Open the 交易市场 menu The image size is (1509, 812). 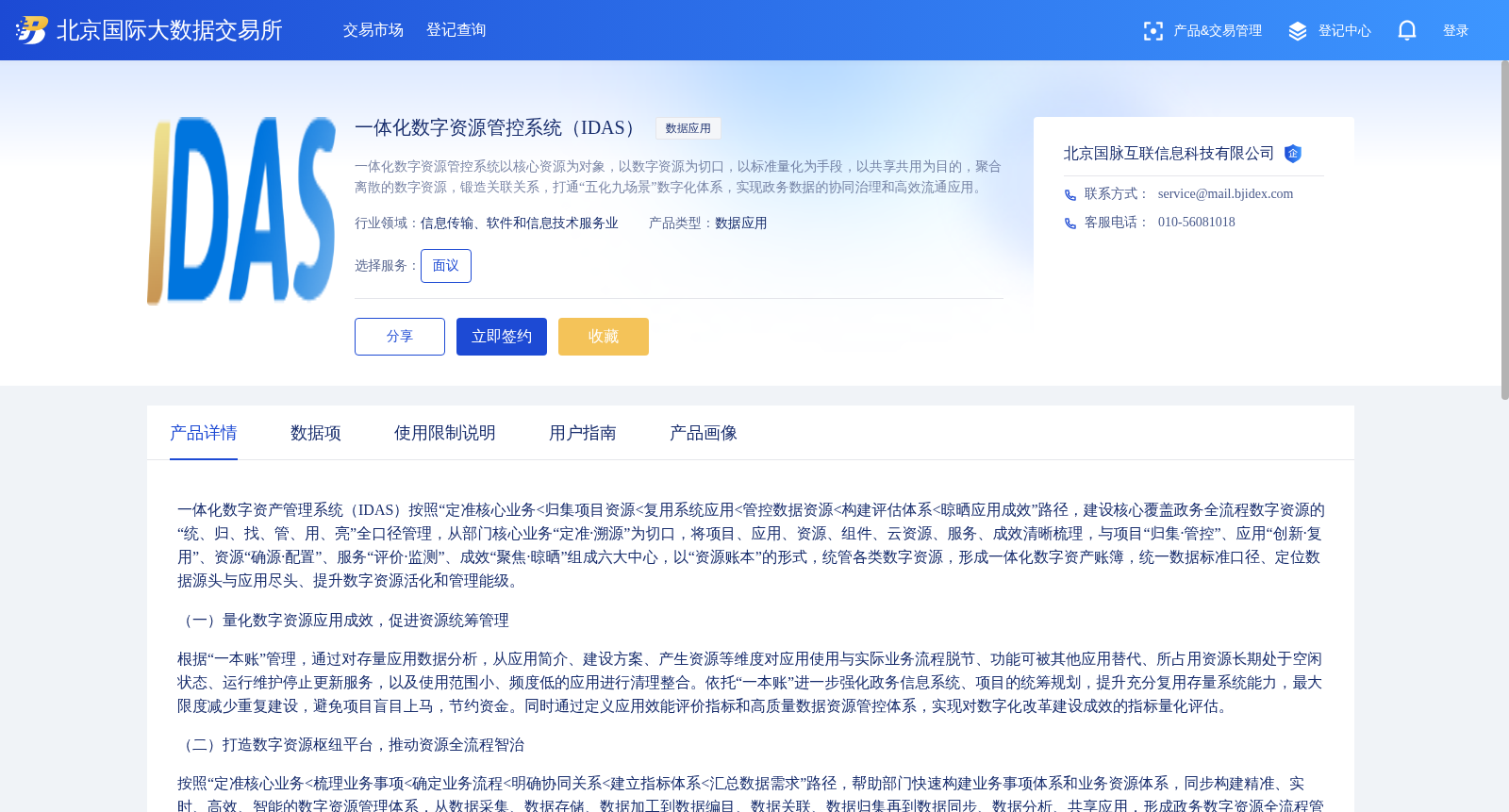tap(373, 30)
